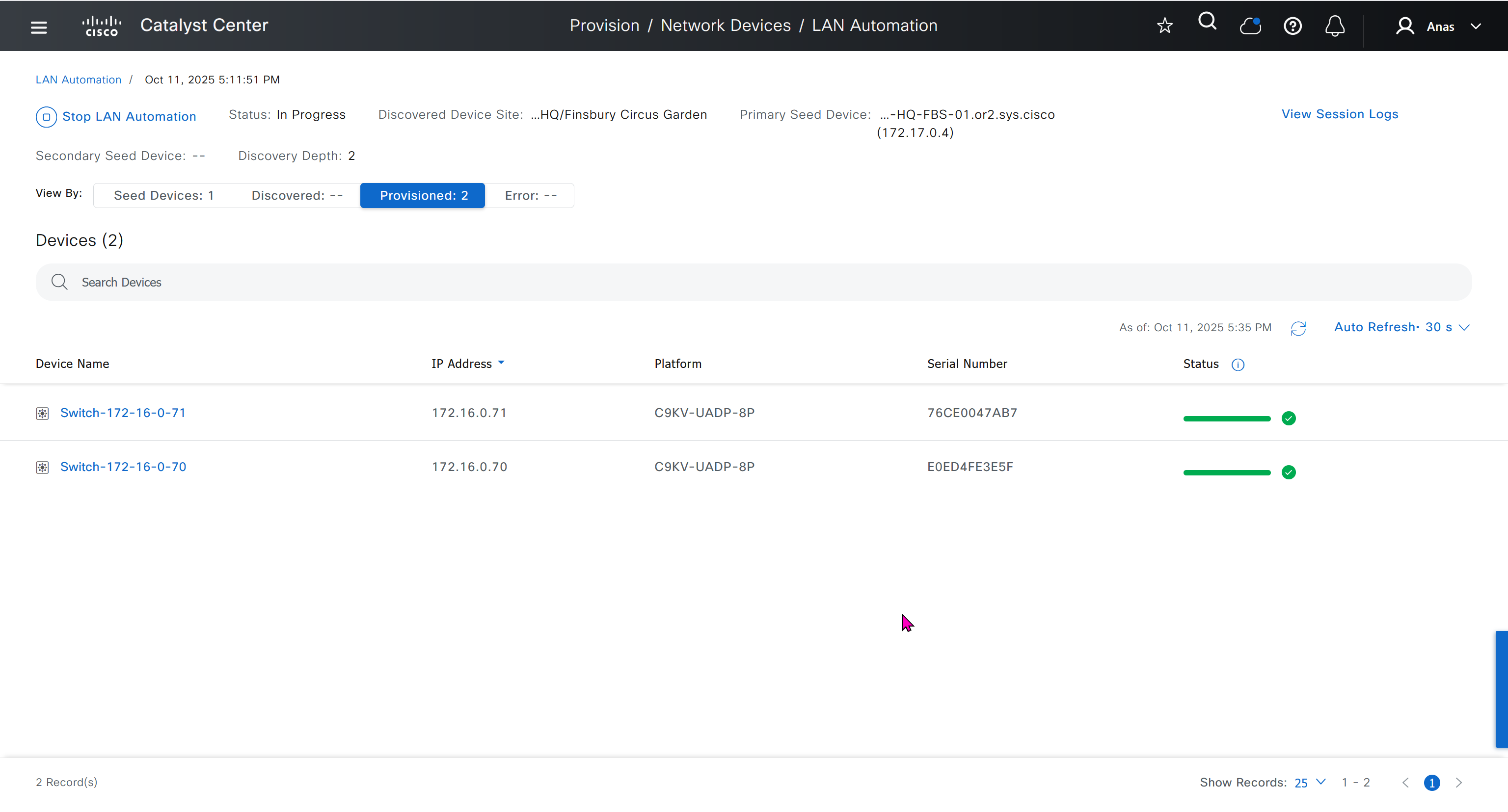Open the help question mark icon
The height and width of the screenshot is (812, 1508).
click(x=1292, y=26)
